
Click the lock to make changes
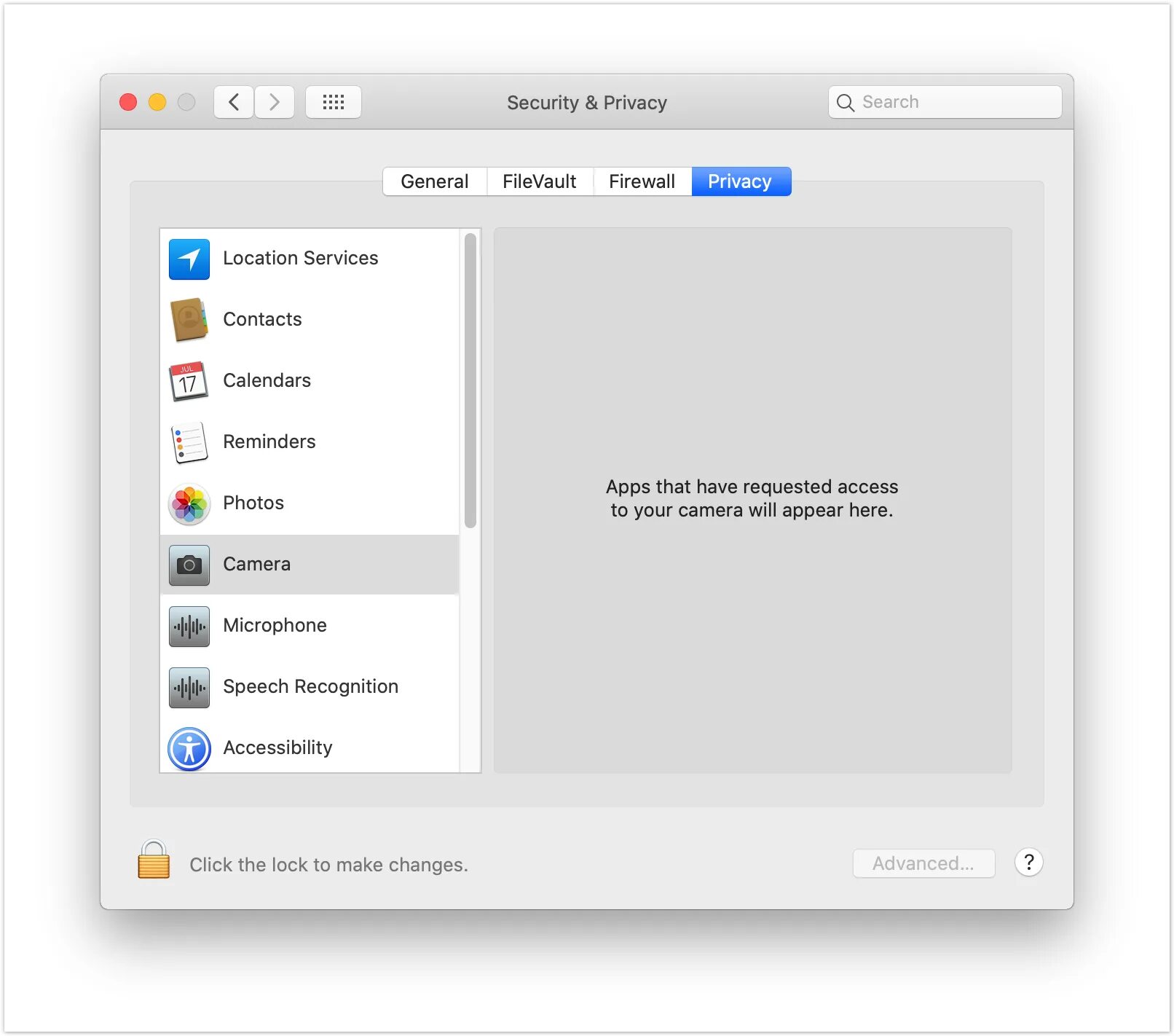(154, 859)
